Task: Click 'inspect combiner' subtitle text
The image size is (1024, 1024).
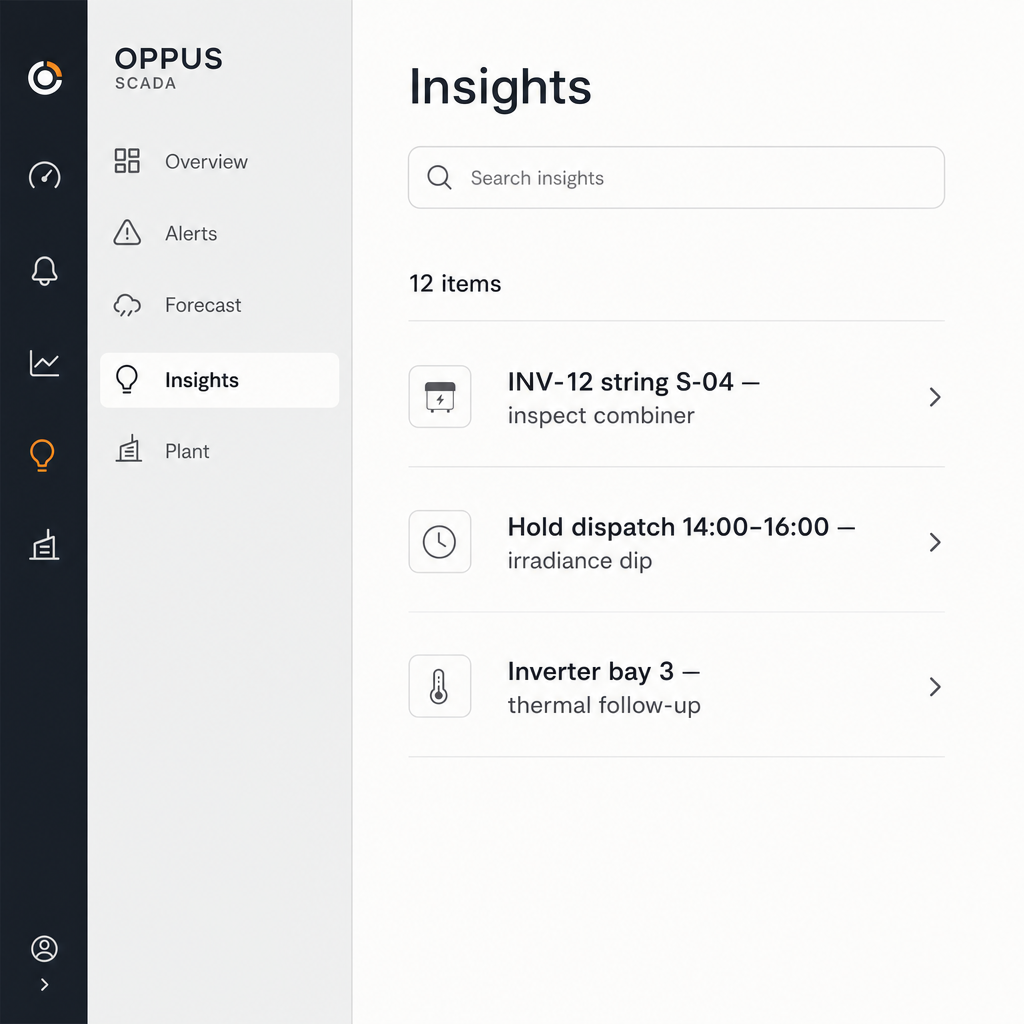Action: pos(601,415)
